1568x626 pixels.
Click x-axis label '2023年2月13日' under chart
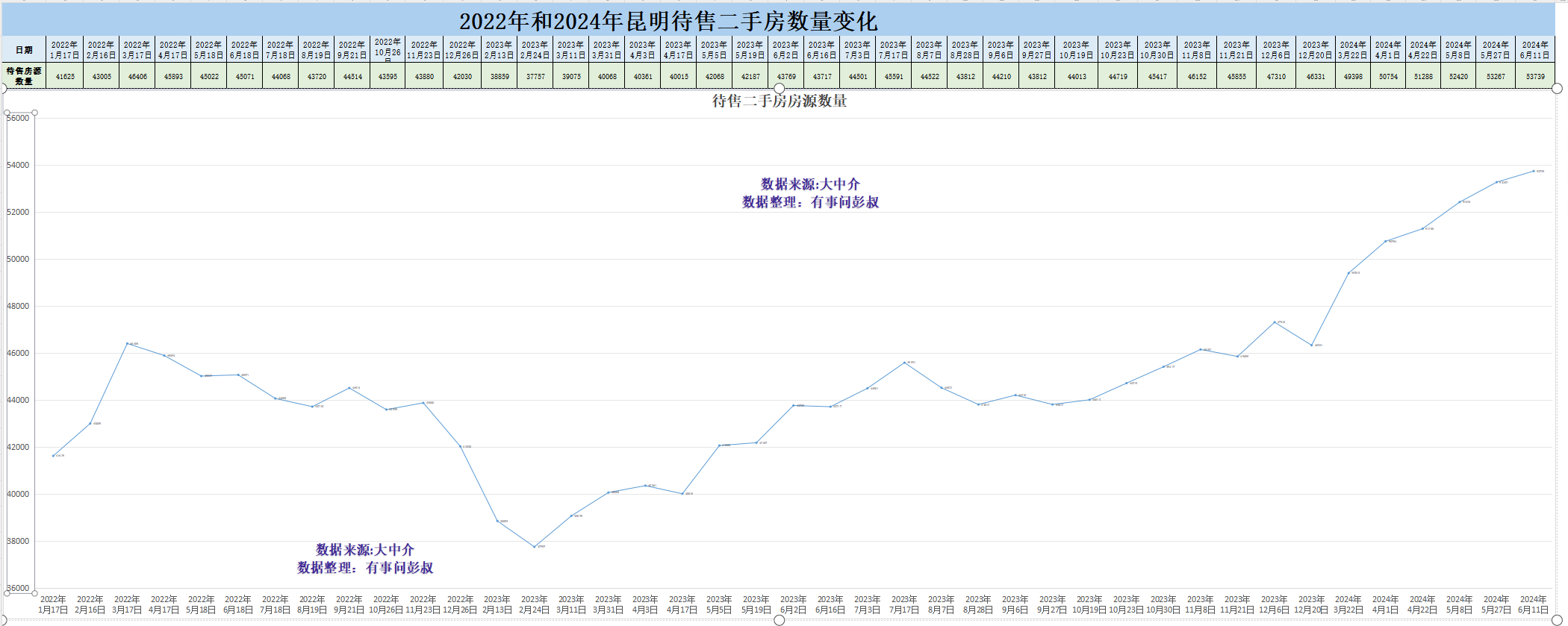tap(497, 604)
